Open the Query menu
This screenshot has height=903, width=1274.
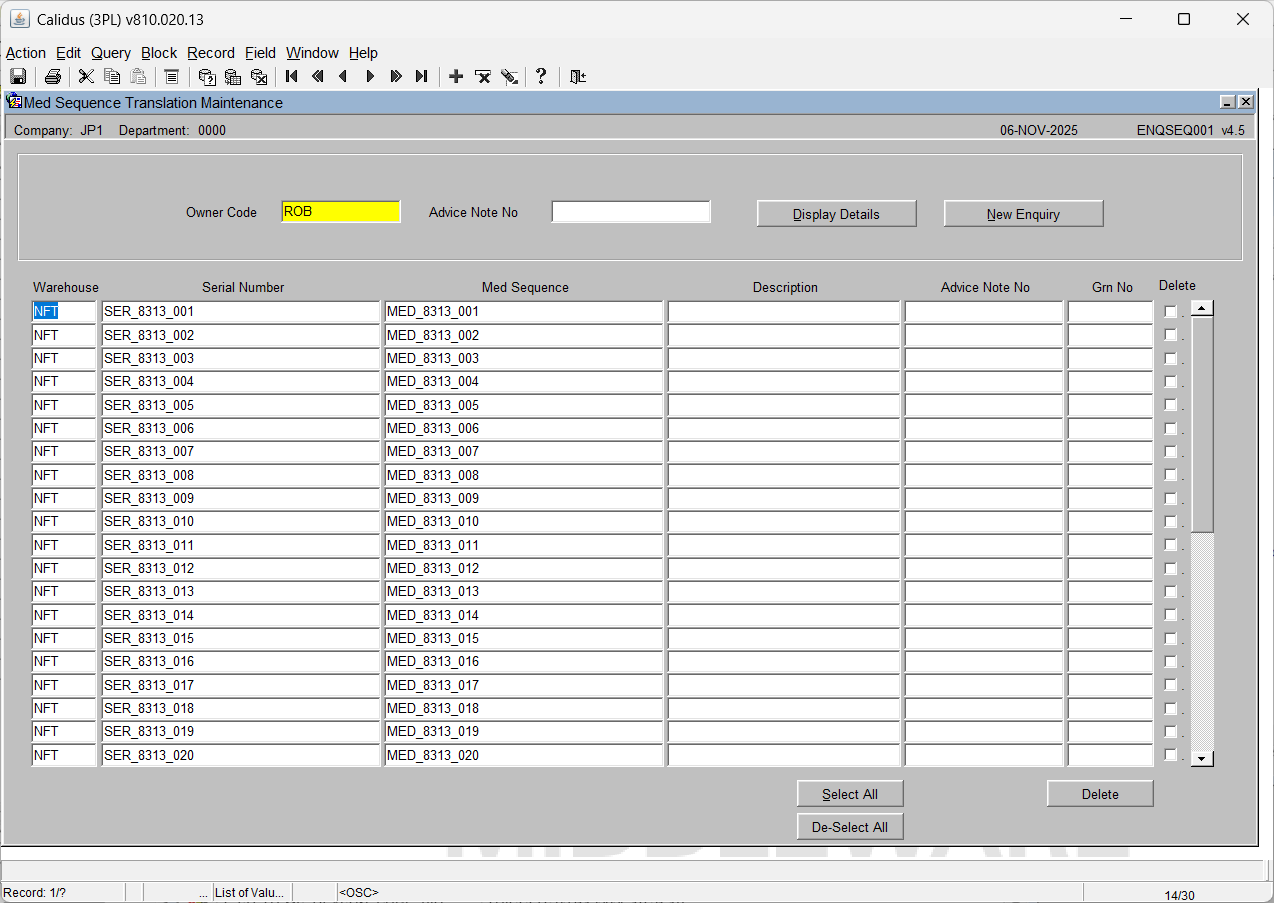pyautogui.click(x=110, y=53)
